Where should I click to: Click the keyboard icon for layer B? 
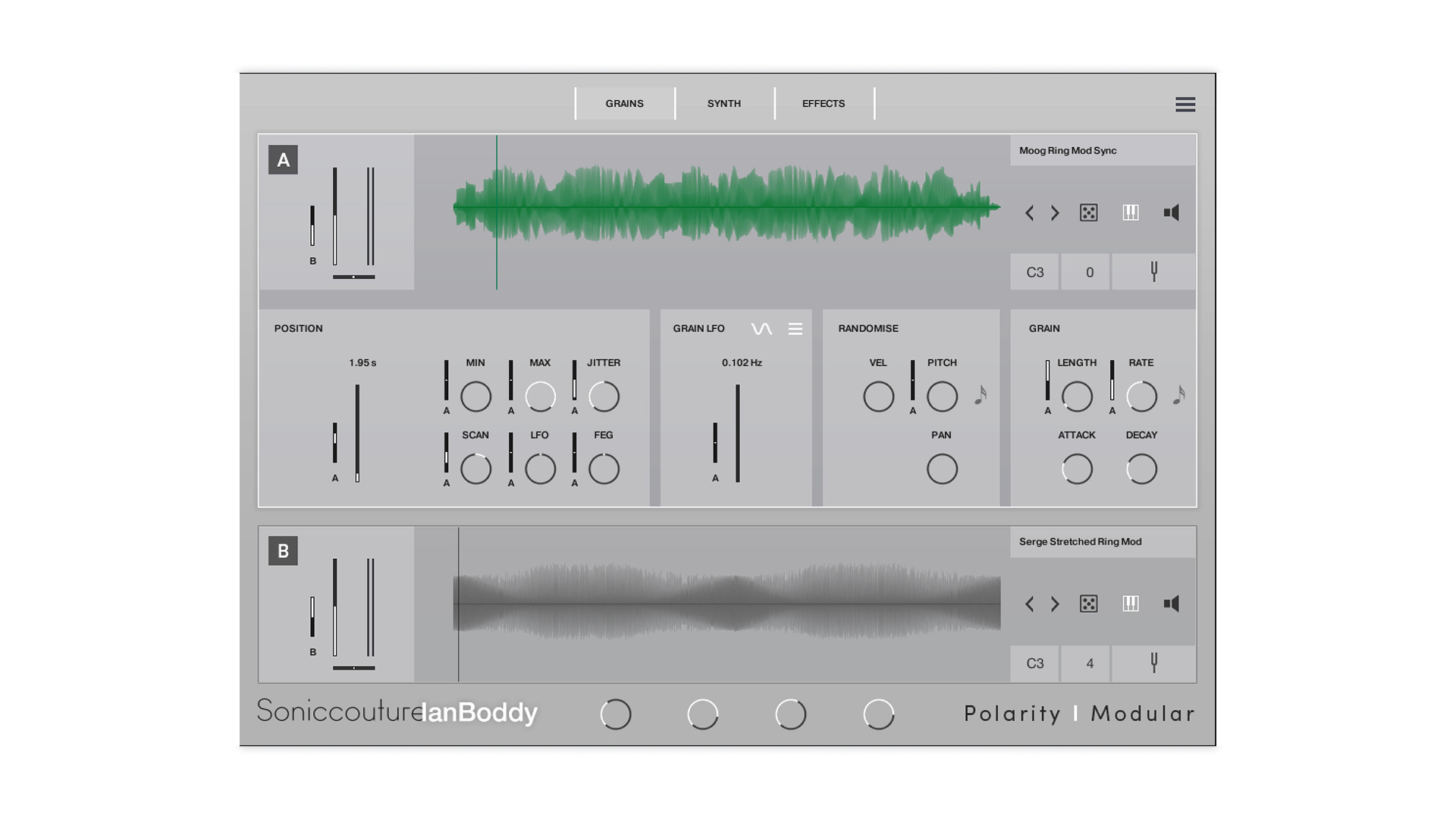tap(1130, 604)
